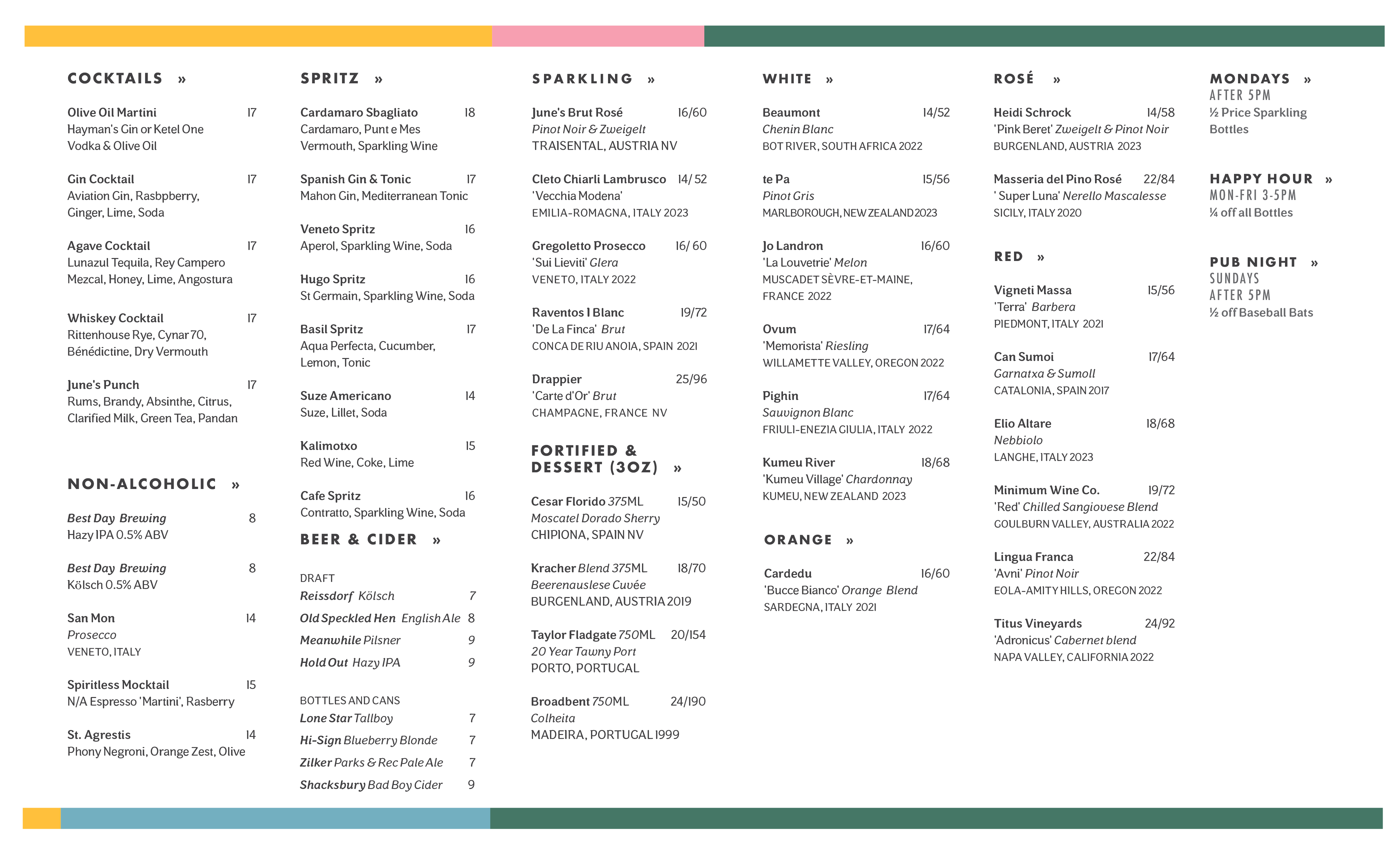Click the arrows beside WHITE heading
Screen dimensions: 1400x850
click(830, 80)
